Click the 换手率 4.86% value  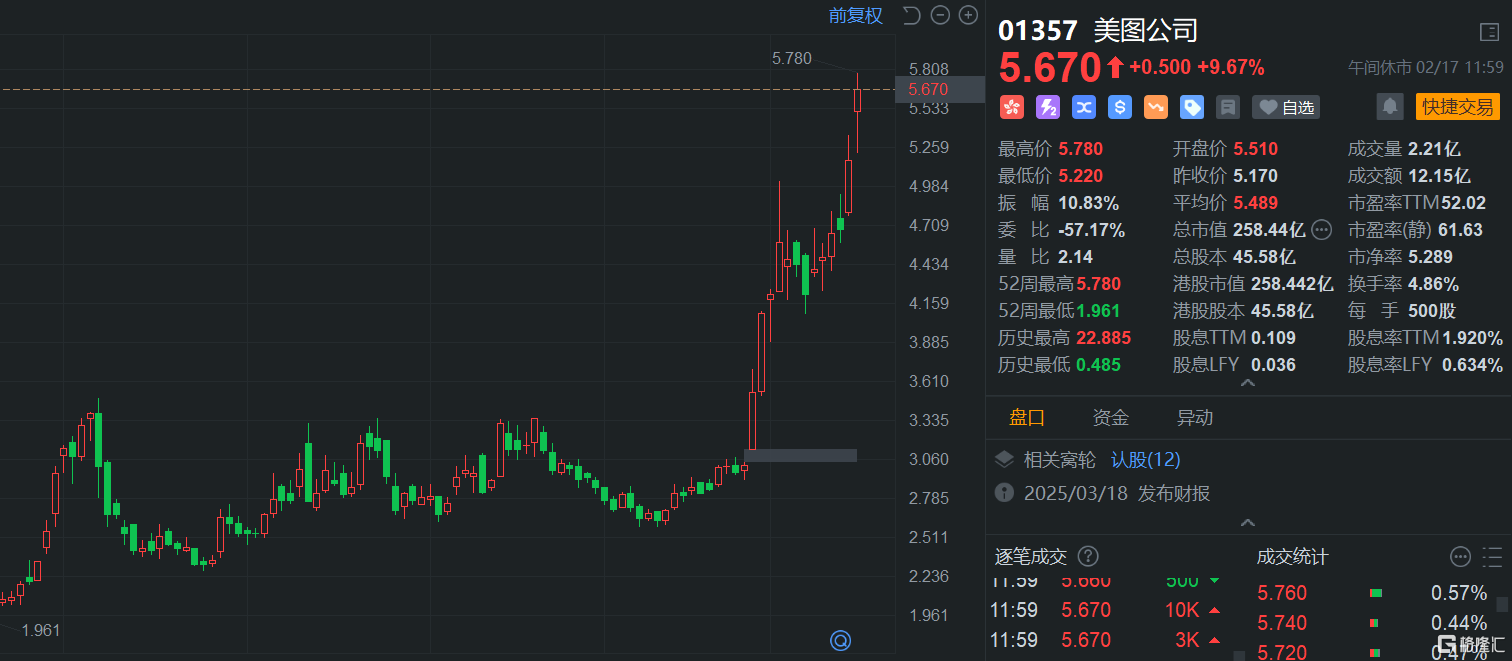[1433, 284]
